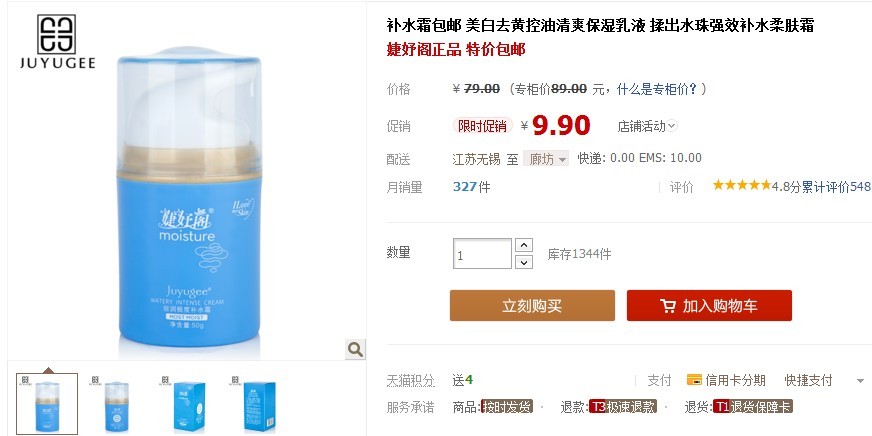Click the magnifier zoom icon on product image
Viewport: 872px width, 436px height.
(x=355, y=349)
